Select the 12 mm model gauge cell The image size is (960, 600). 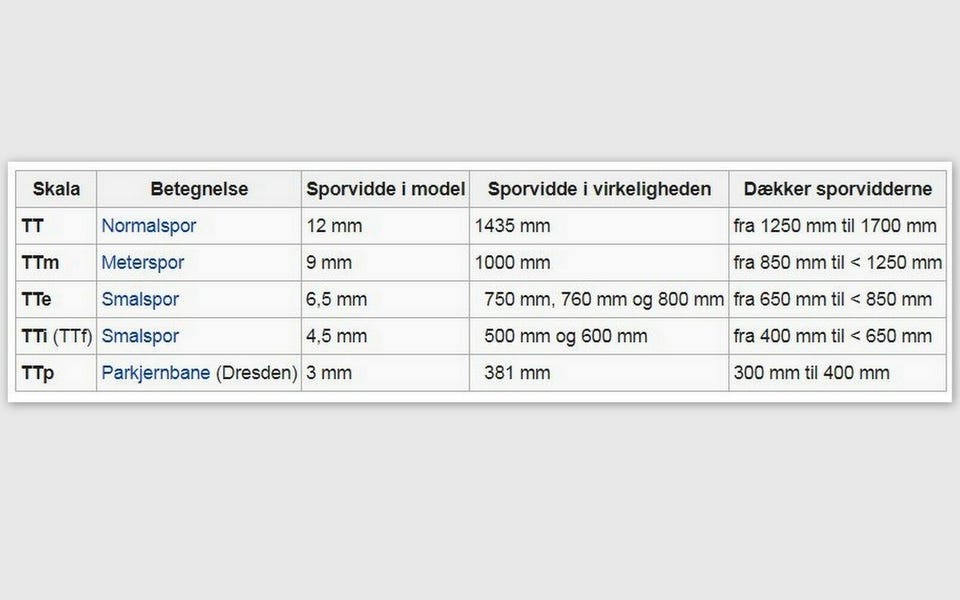click(x=334, y=226)
